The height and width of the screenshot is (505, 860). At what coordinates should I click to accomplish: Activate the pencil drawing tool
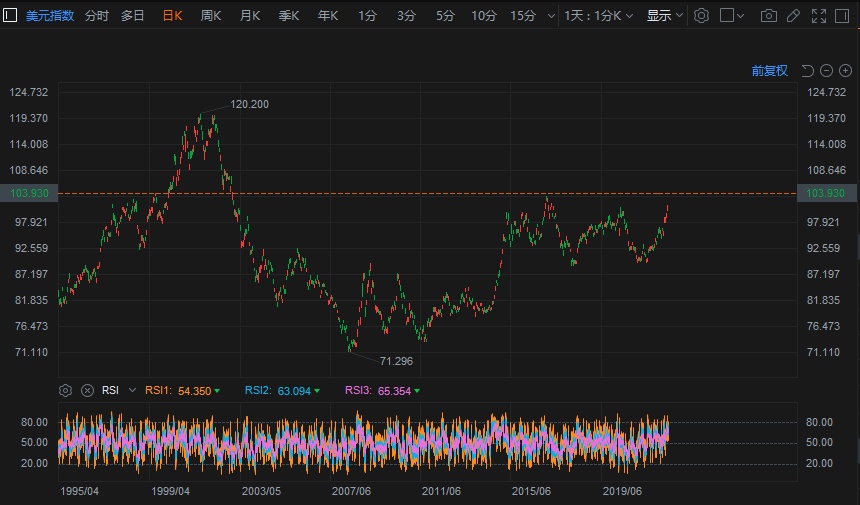[793, 16]
